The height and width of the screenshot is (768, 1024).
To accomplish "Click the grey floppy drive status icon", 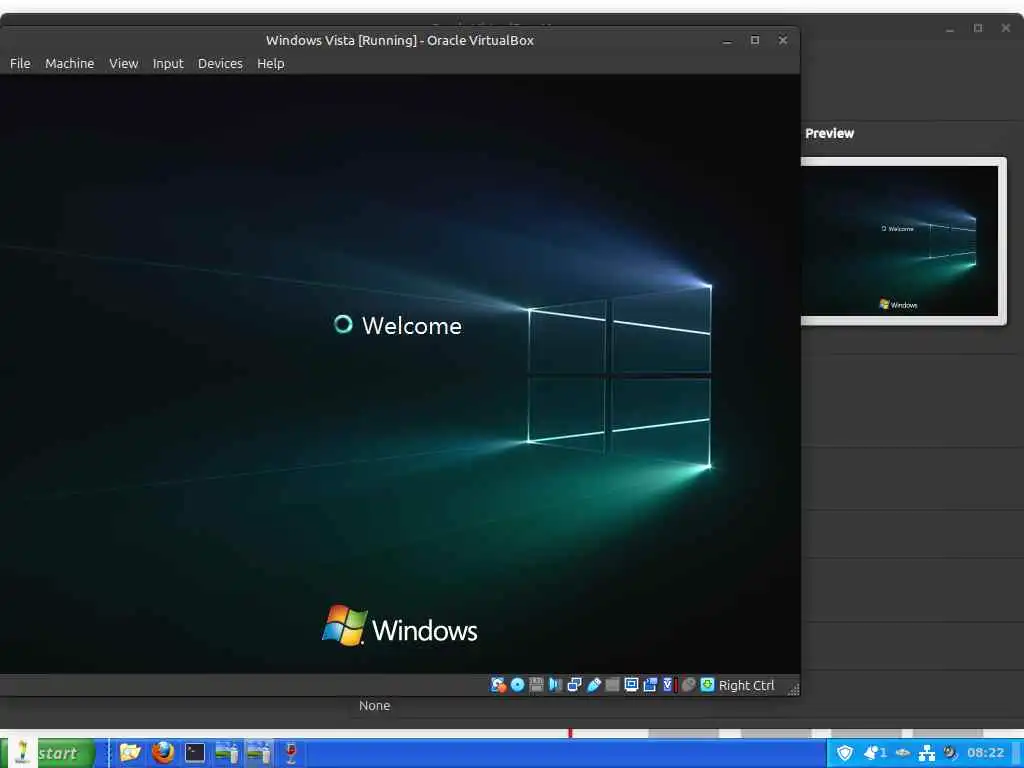I will 536,684.
